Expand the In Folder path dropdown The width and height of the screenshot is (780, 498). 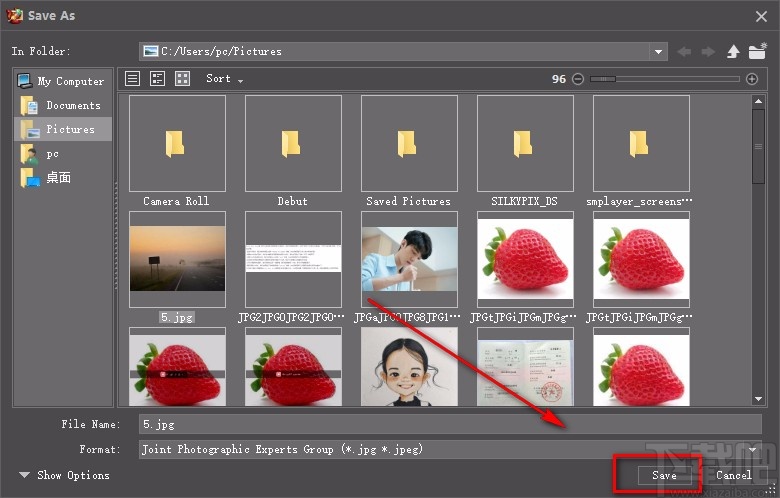658,51
